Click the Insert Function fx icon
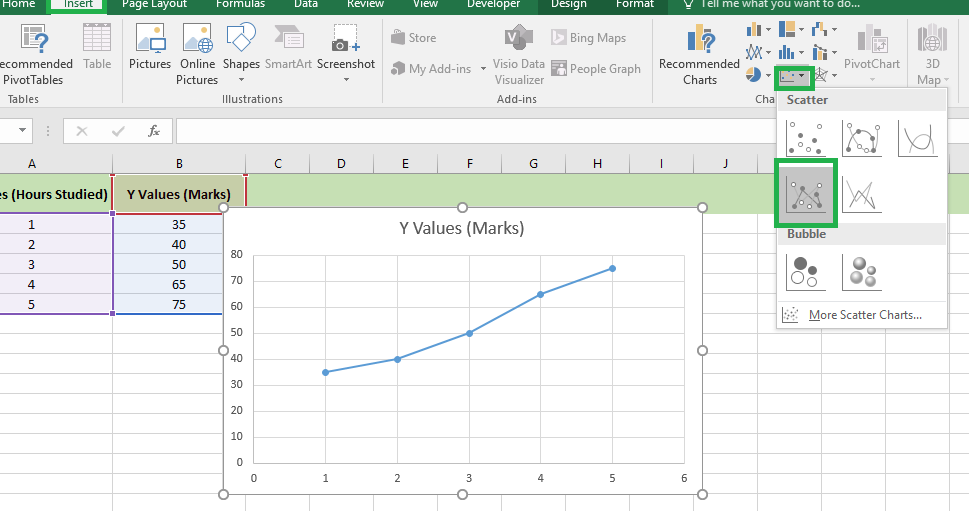 [153, 131]
